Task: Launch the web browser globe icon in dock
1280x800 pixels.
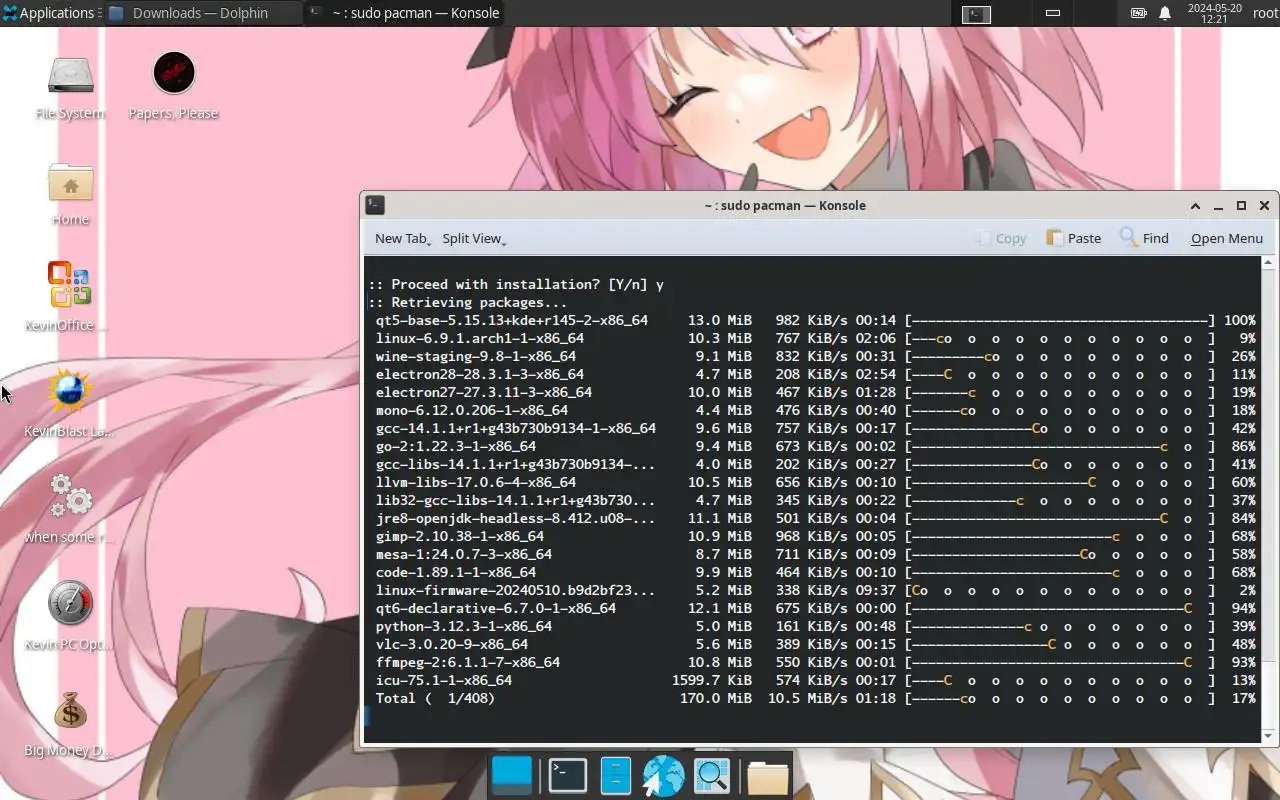Action: [663, 776]
